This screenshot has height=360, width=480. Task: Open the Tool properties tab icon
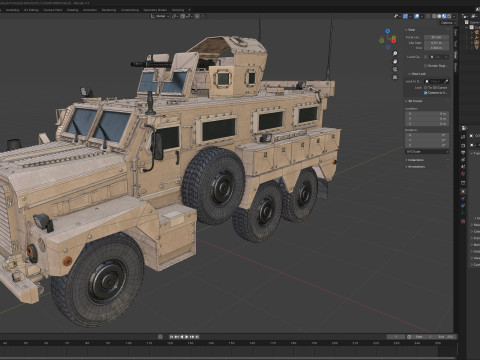(x=463, y=137)
